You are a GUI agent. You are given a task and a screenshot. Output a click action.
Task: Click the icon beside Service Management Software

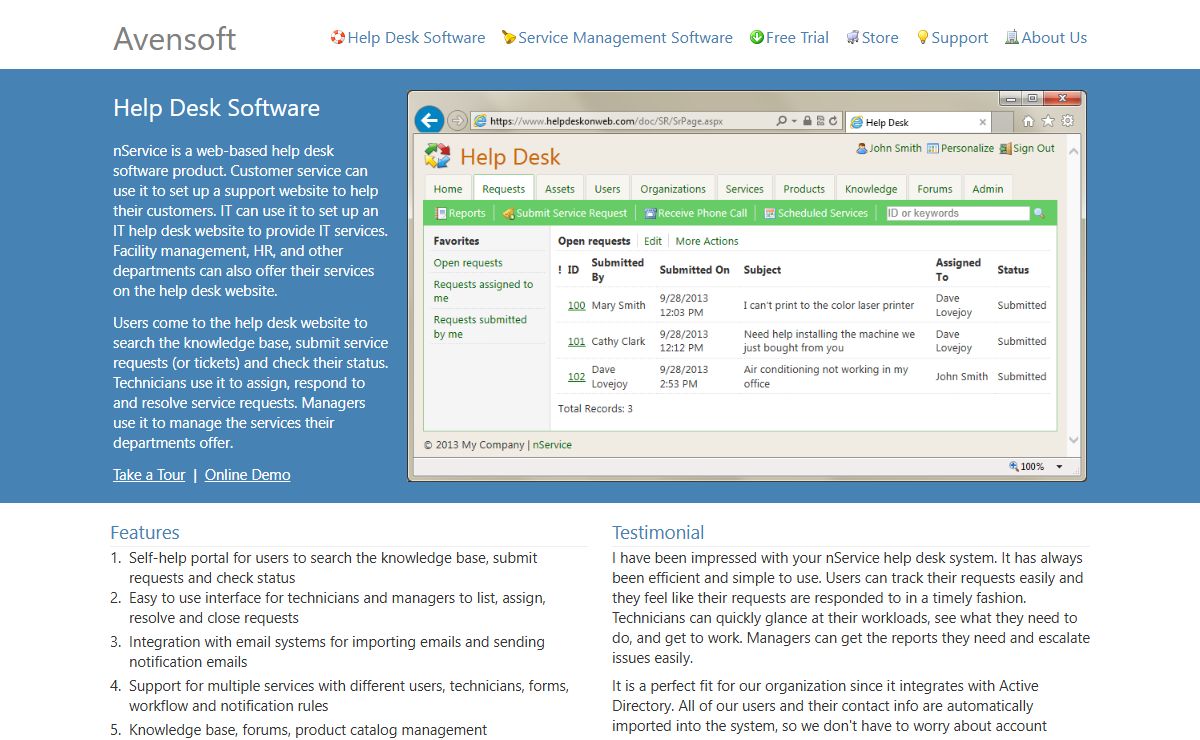509,38
